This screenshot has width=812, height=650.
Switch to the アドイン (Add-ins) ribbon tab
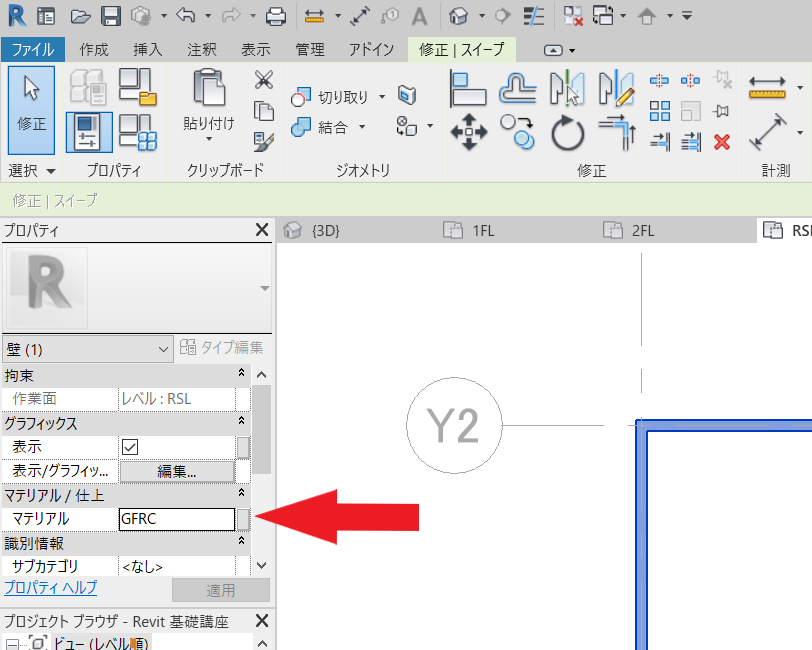pos(371,50)
